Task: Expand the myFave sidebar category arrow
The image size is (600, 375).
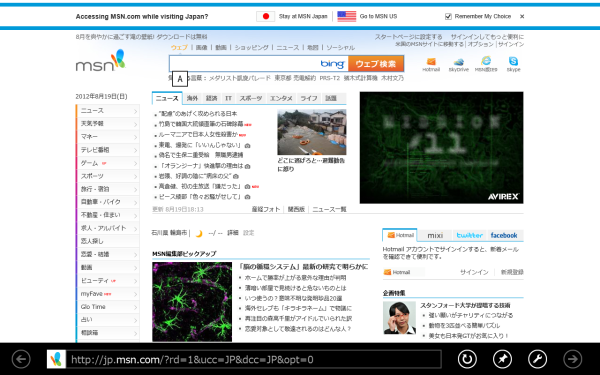Action: 135,294
